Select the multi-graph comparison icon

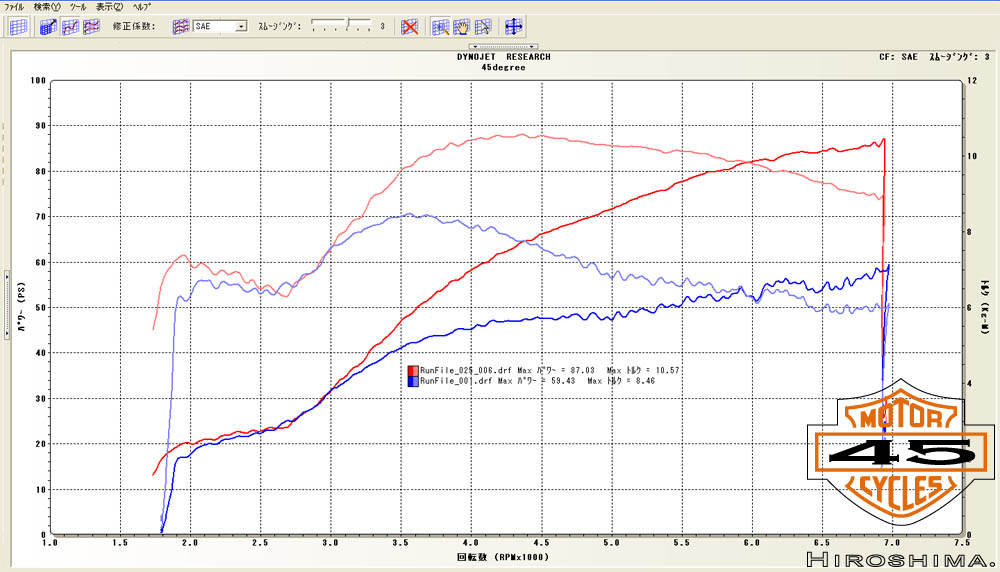point(91,27)
